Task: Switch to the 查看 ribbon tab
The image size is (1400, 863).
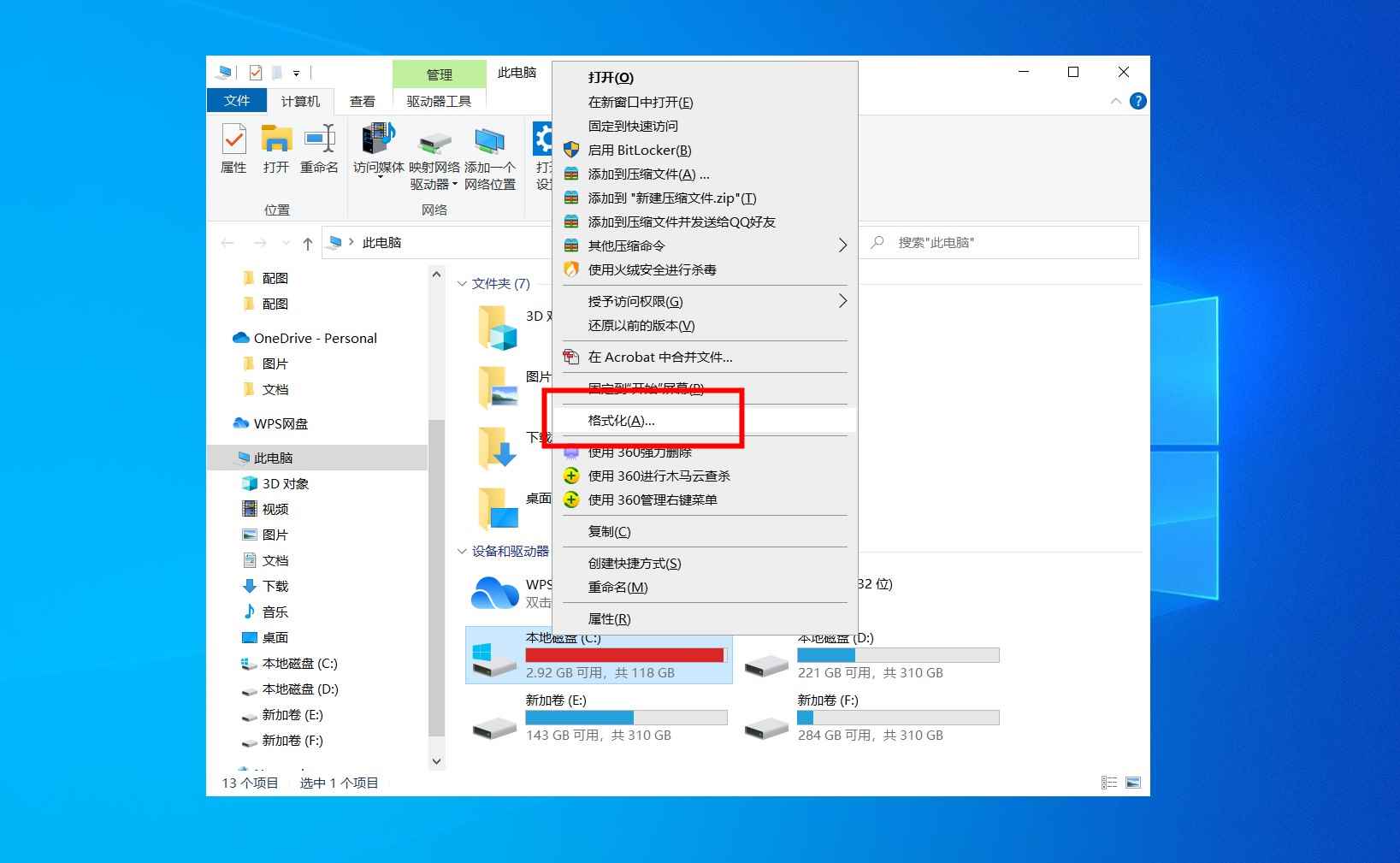Action: pyautogui.click(x=363, y=100)
